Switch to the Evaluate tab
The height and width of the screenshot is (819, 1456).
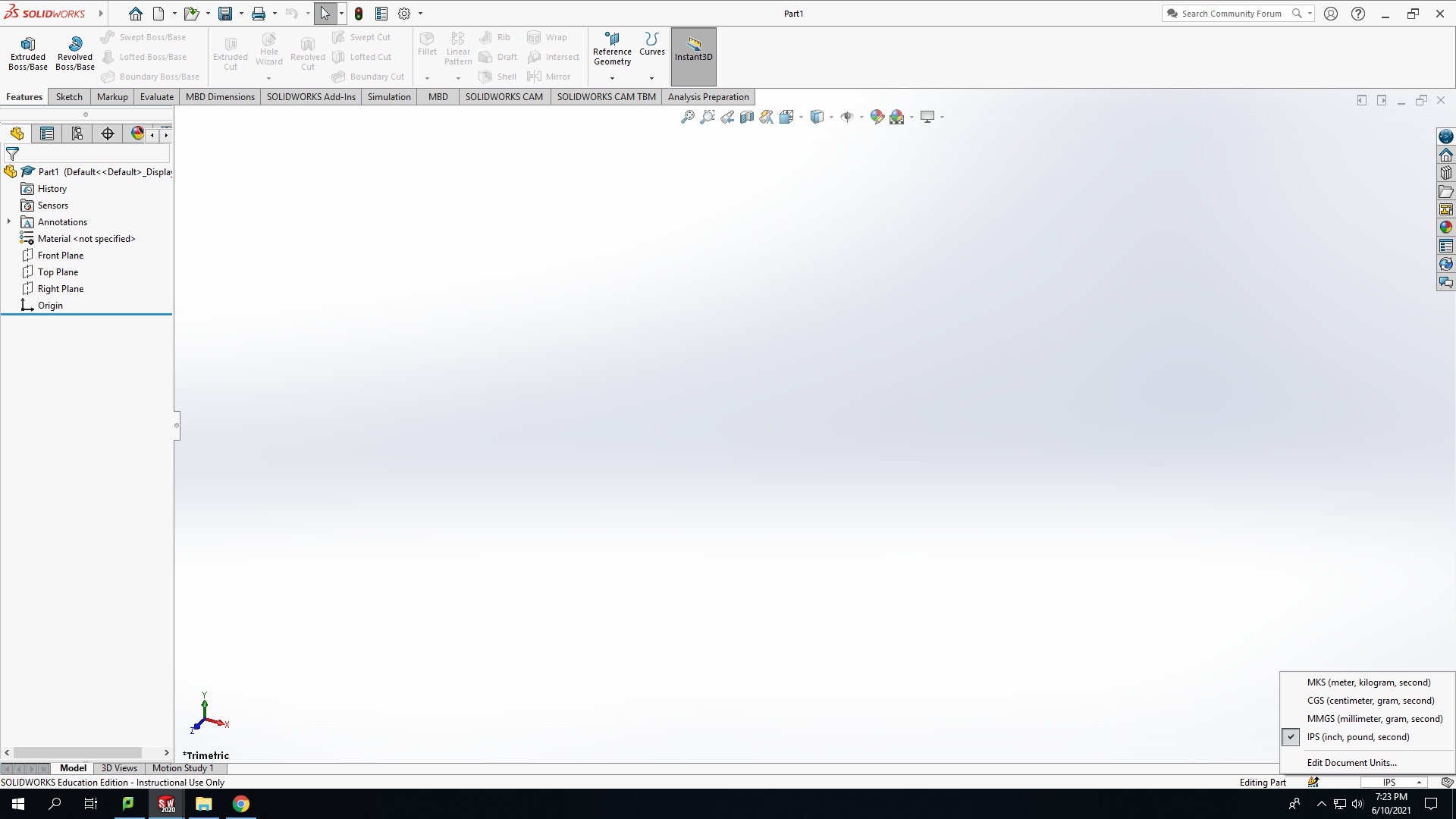[157, 97]
